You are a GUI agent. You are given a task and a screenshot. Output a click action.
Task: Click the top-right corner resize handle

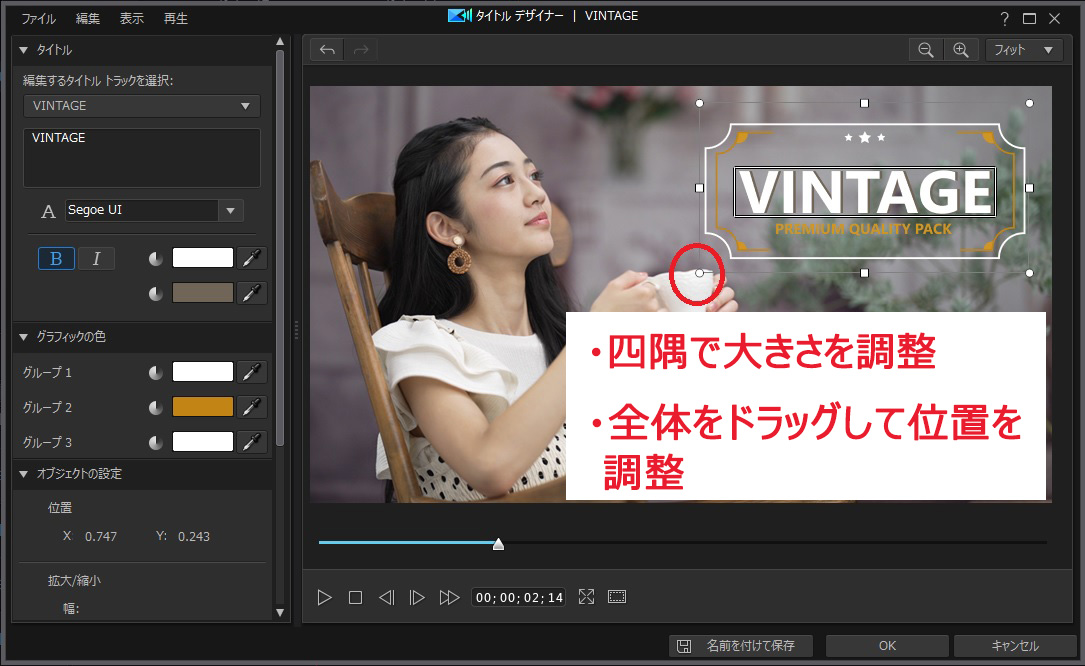click(x=1030, y=103)
